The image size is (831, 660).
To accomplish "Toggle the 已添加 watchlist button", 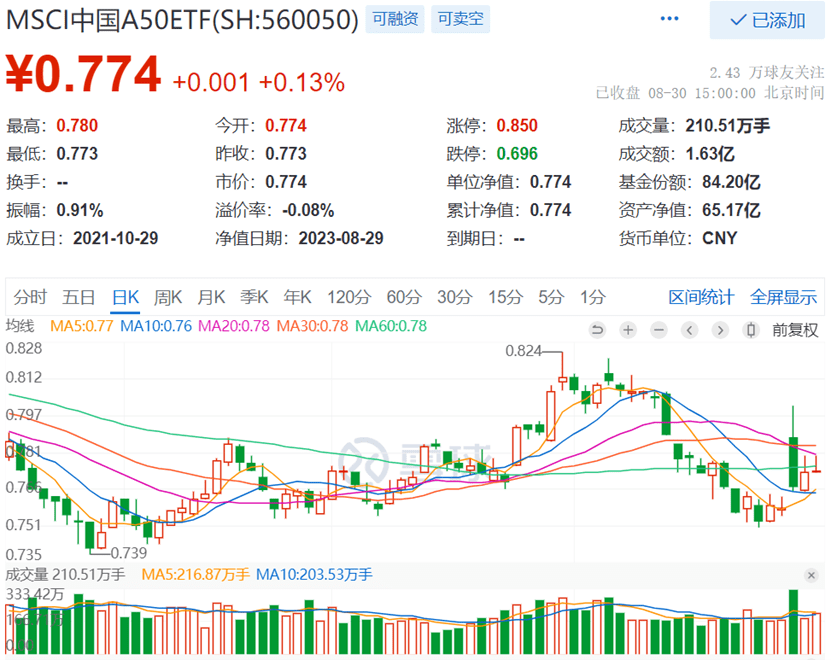I will [x=767, y=20].
